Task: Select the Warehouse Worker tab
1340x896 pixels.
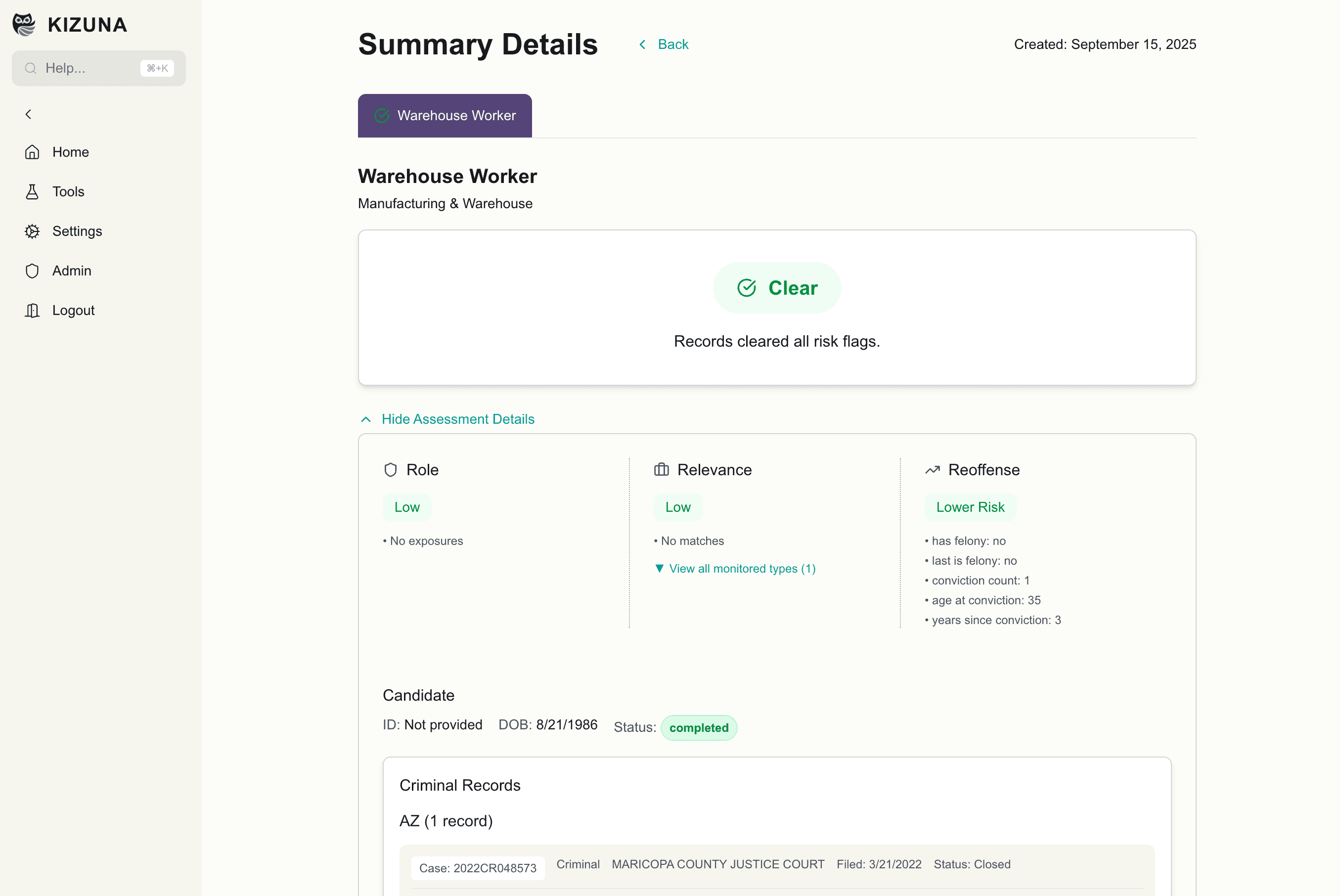Action: pos(445,115)
